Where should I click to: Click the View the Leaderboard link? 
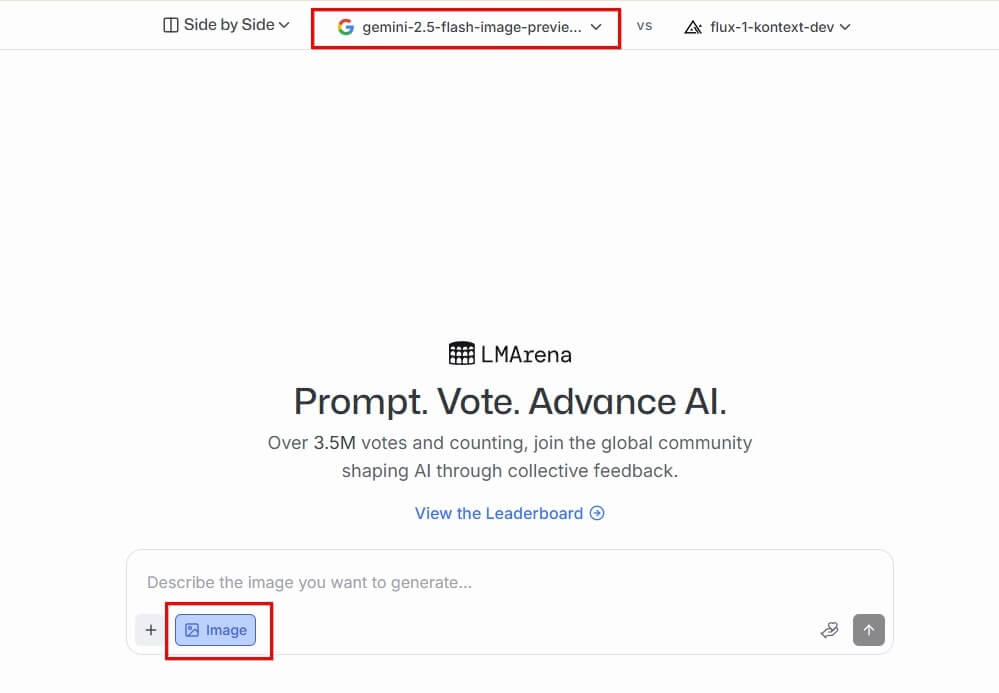click(499, 513)
